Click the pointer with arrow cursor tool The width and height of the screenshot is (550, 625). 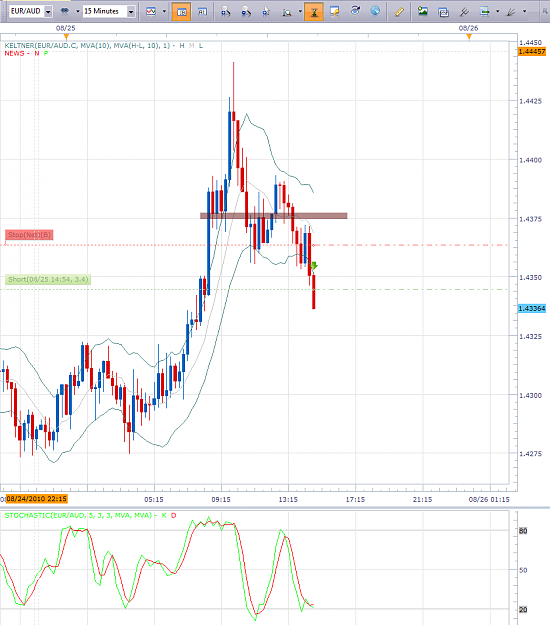pos(266,12)
